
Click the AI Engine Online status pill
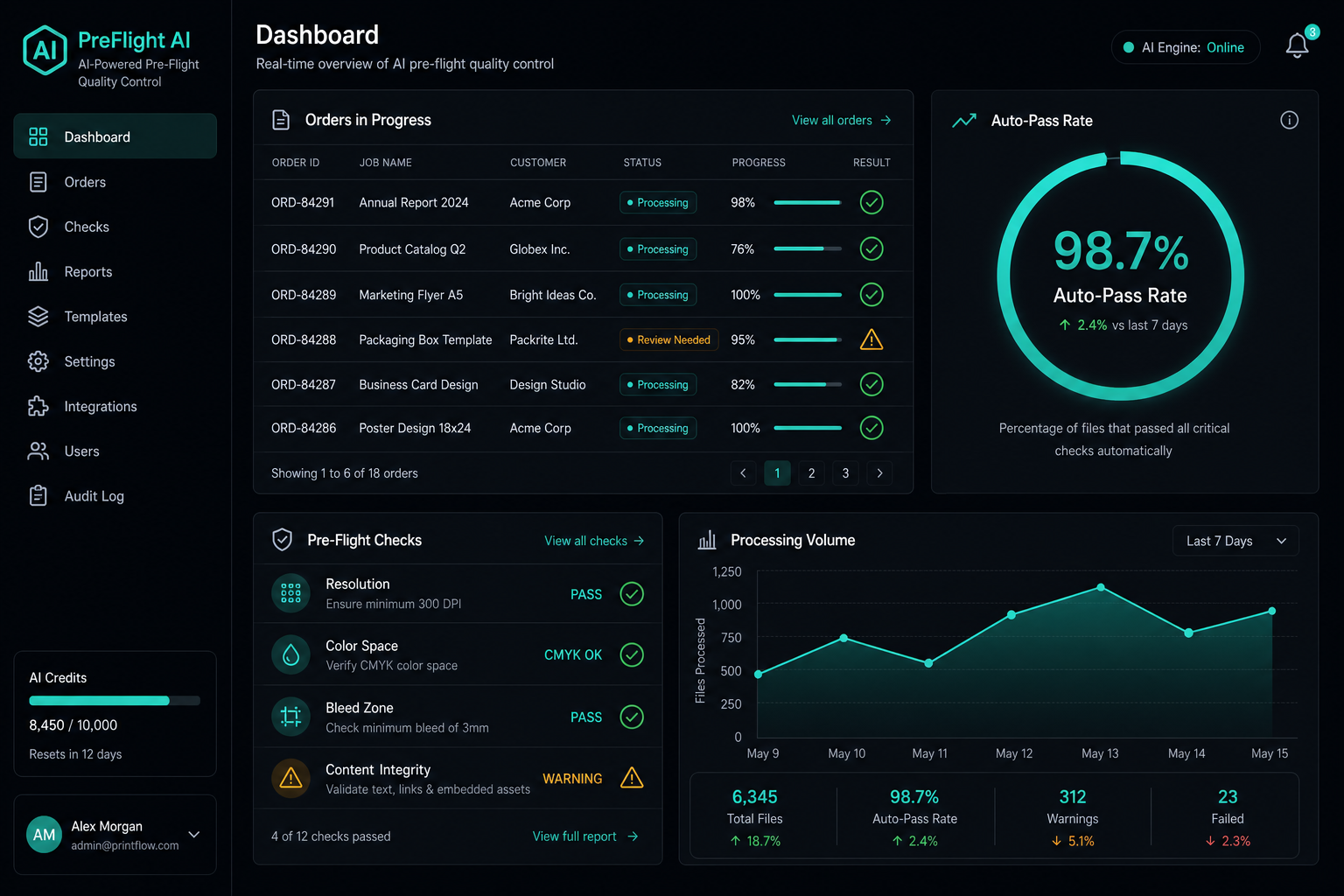point(1186,47)
